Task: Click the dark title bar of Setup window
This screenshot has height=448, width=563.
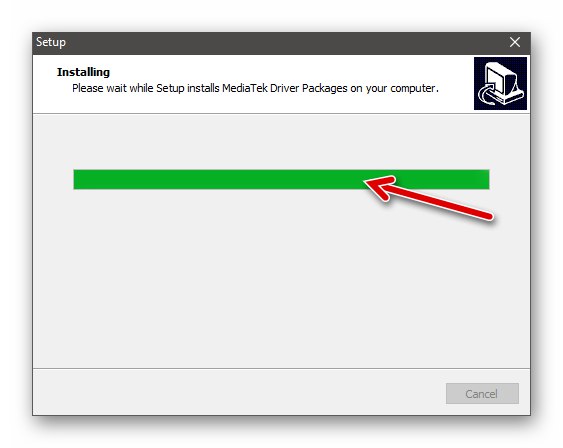Action: coord(281,43)
